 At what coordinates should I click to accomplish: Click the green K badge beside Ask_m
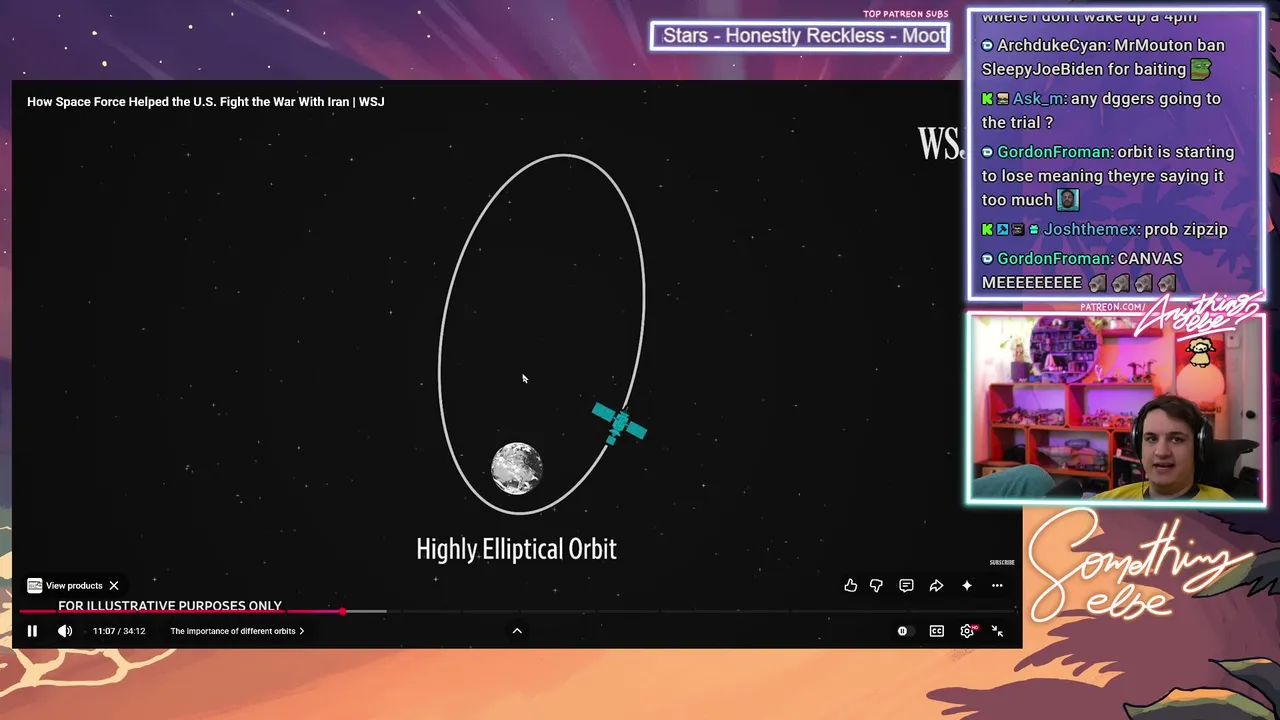click(987, 99)
